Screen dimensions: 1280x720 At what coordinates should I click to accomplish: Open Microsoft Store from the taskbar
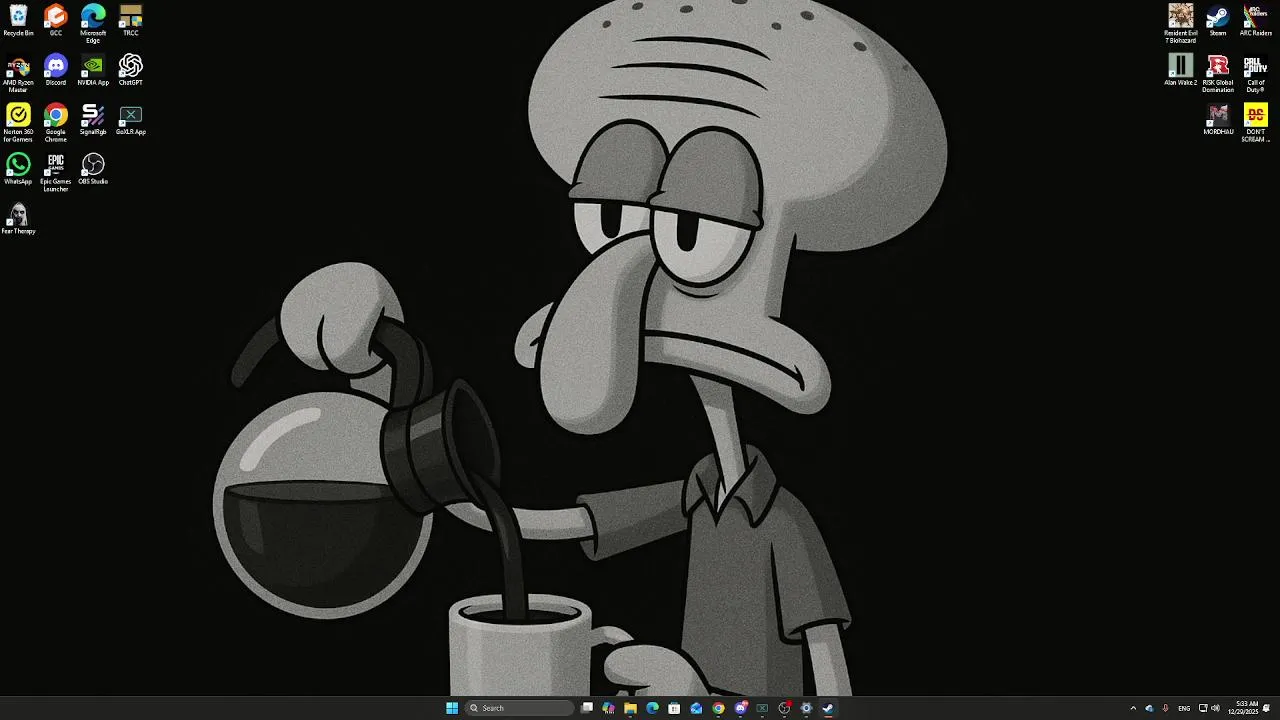674,708
